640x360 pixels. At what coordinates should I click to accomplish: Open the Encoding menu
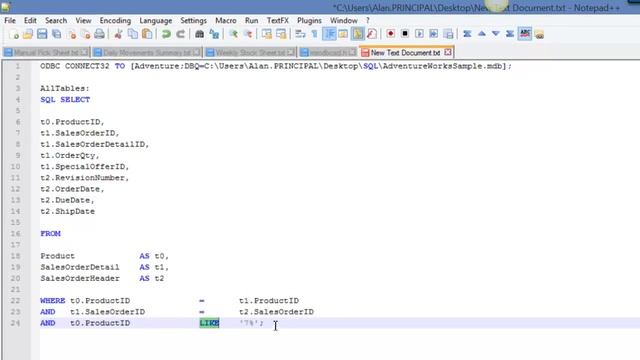(x=115, y=20)
